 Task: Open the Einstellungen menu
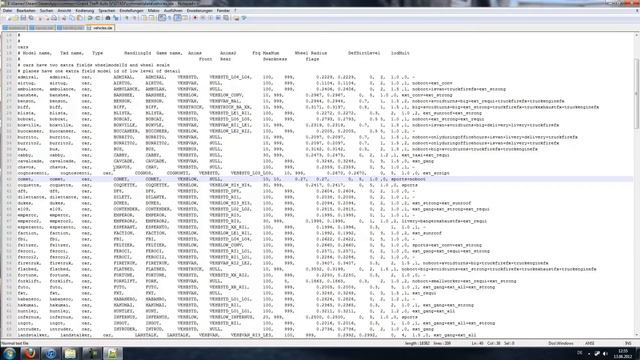click(131, 11)
